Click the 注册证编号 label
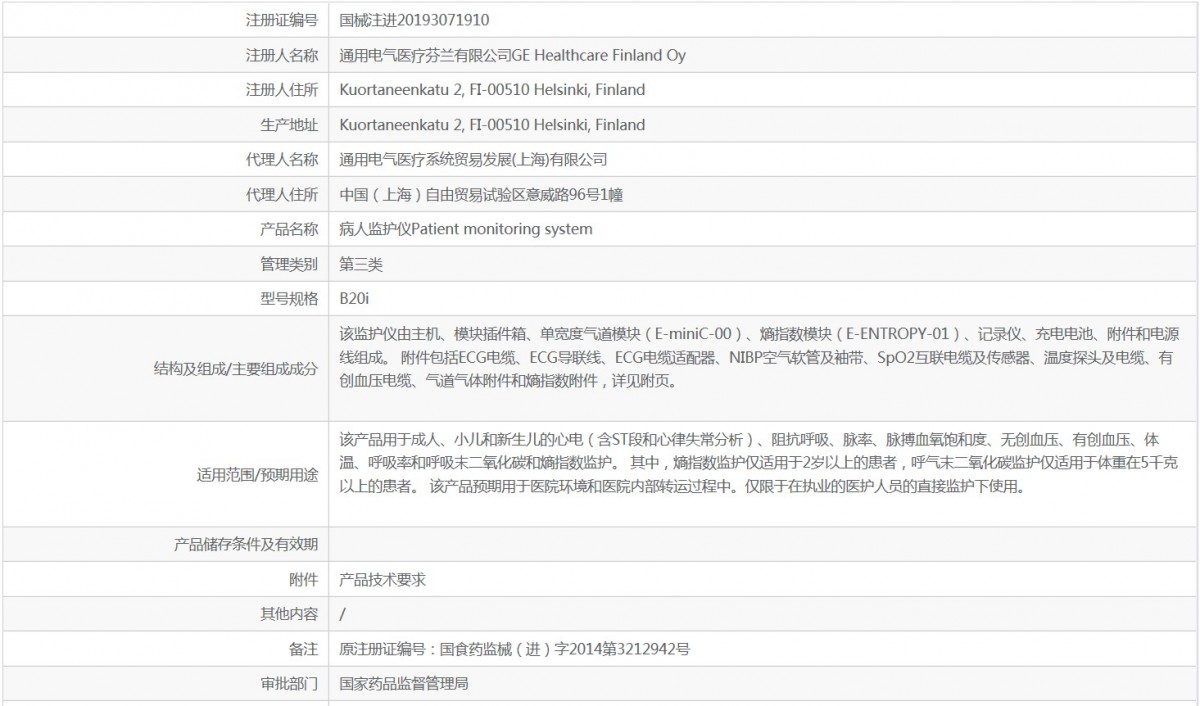 point(281,20)
